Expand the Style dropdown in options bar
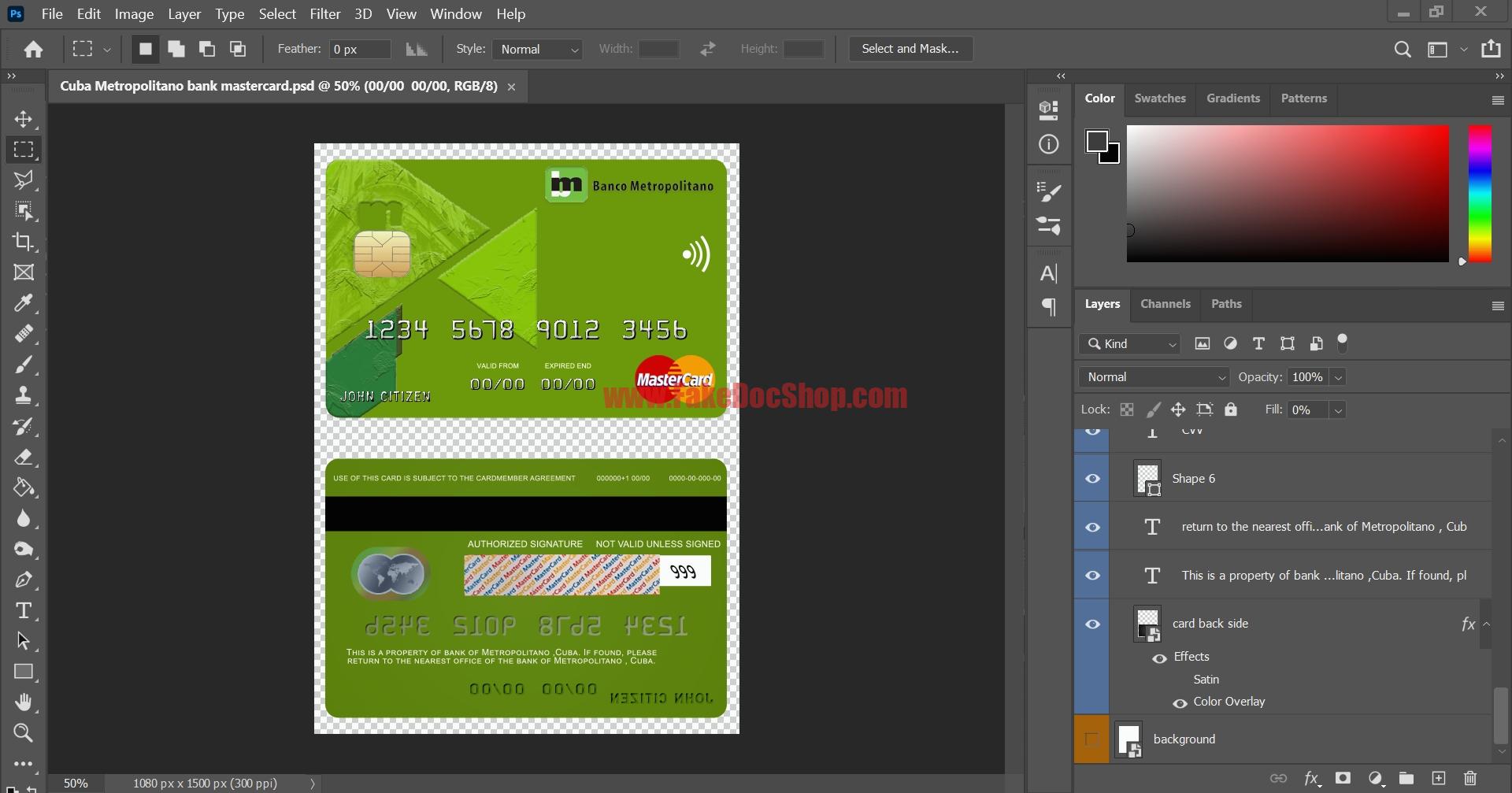This screenshot has width=1512, height=793. [538, 49]
